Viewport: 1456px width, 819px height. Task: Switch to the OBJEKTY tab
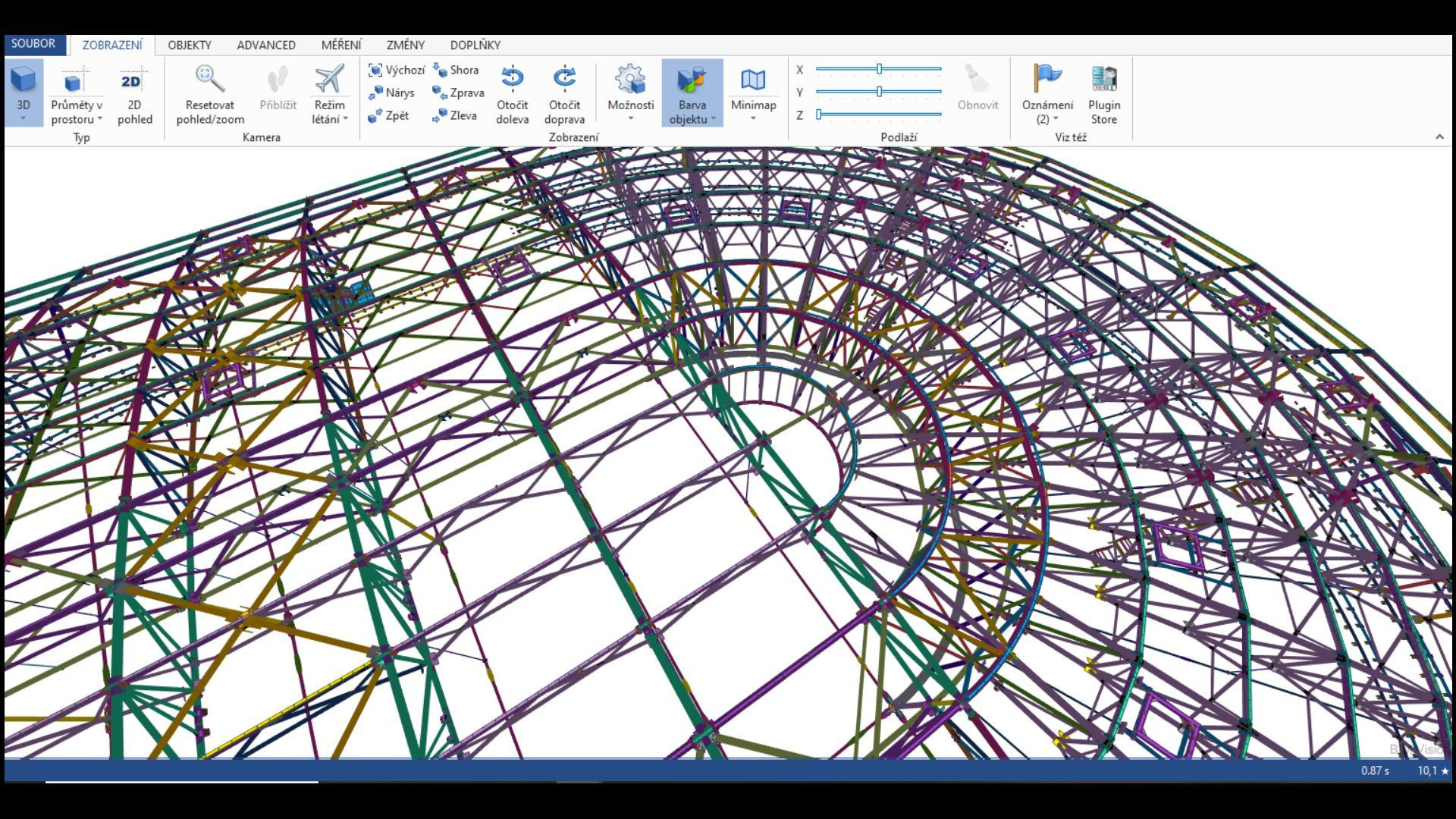tap(190, 45)
